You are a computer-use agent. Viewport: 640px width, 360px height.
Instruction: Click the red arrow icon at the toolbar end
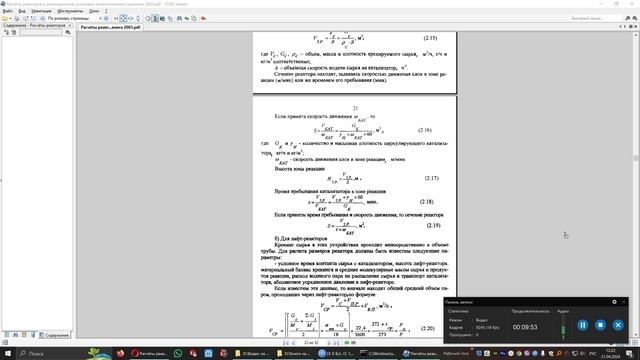203,18
